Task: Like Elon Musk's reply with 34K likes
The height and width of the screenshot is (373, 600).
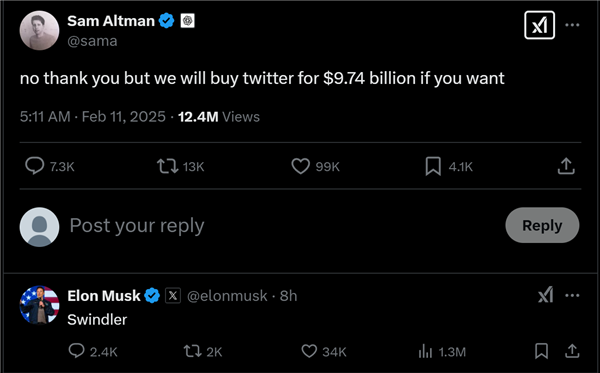Action: click(x=309, y=351)
